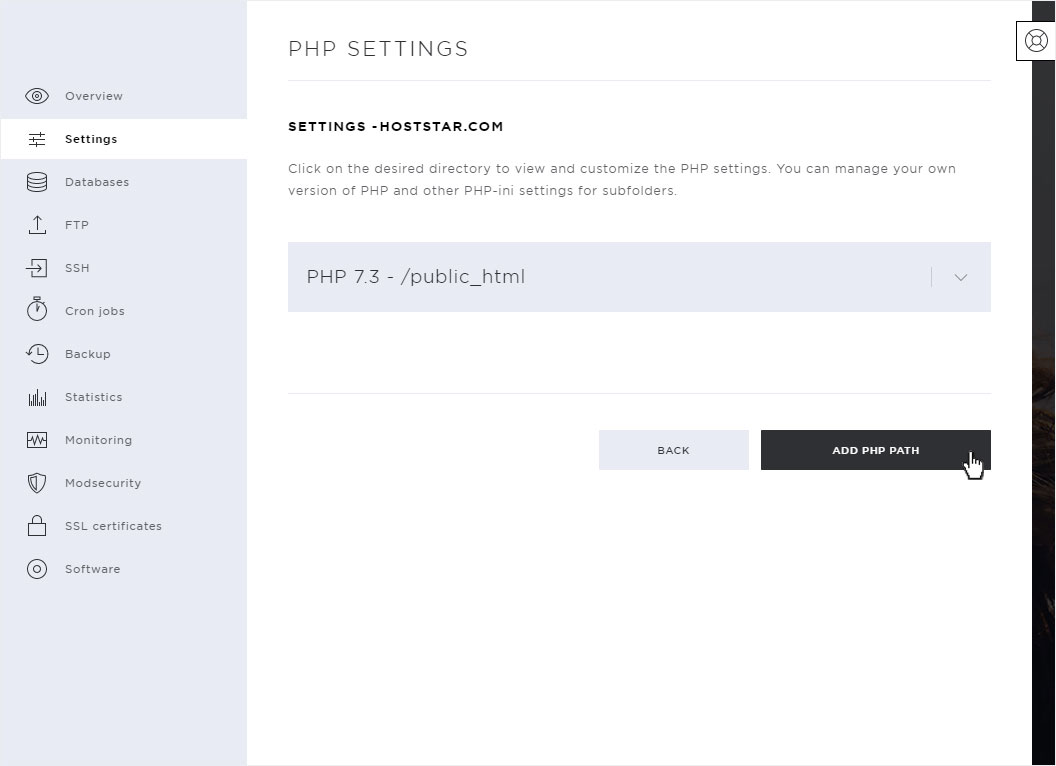Click the Software disc icon
The width and height of the screenshot is (1056, 766).
click(x=37, y=569)
